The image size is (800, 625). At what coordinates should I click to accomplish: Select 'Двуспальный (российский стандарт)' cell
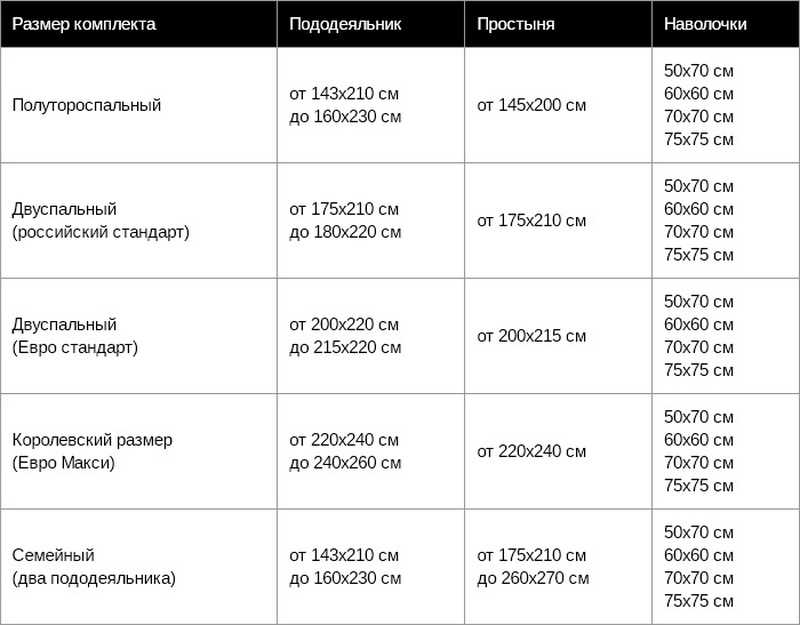point(101,220)
